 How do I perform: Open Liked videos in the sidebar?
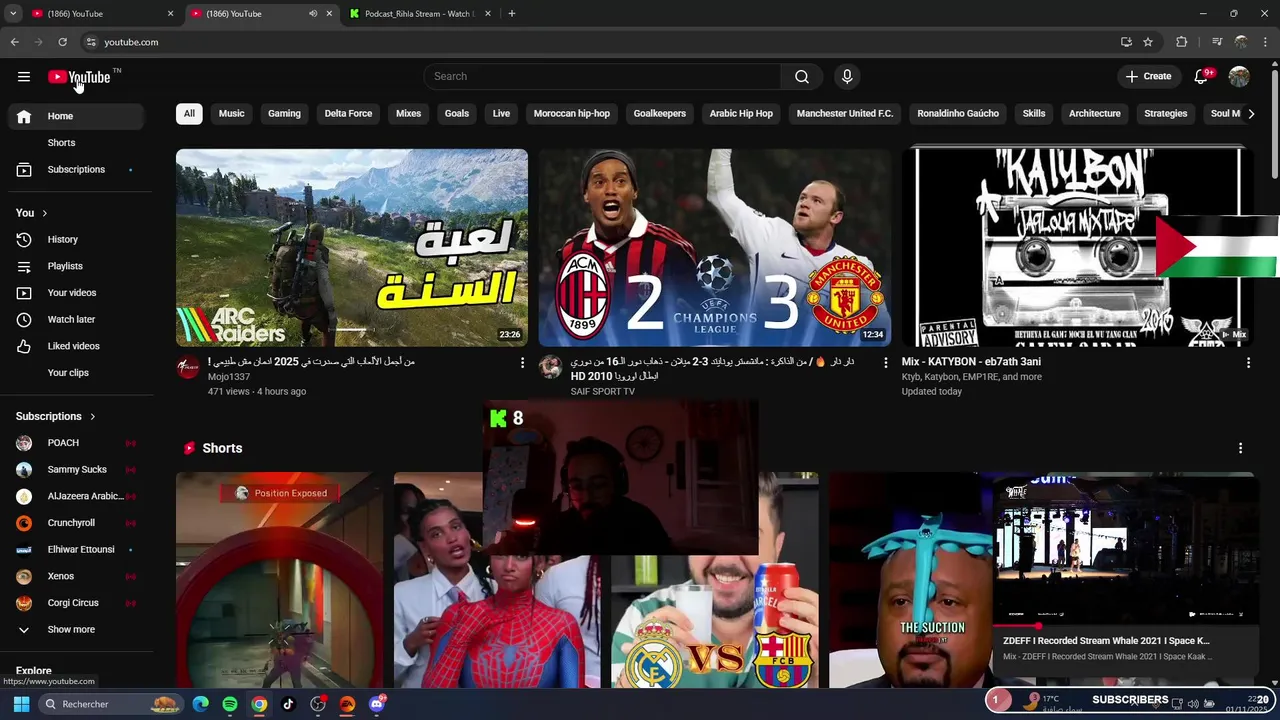(x=75, y=346)
